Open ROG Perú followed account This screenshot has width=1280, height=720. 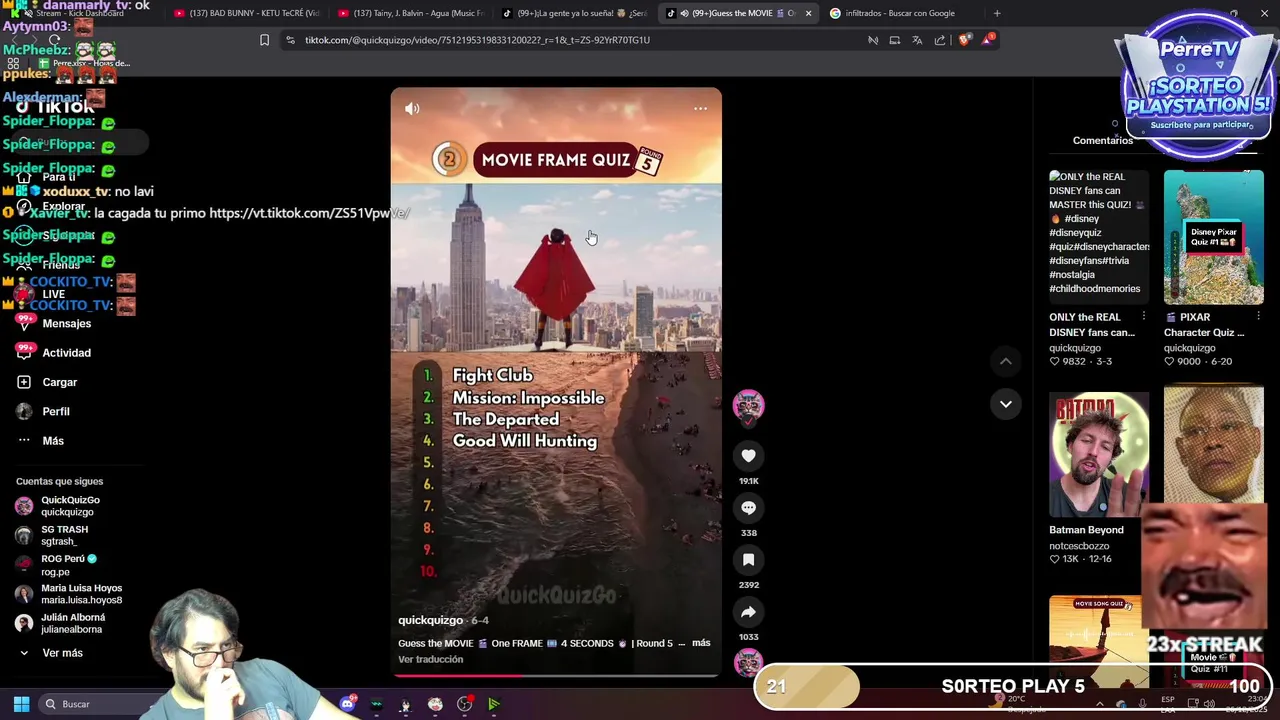coord(68,565)
